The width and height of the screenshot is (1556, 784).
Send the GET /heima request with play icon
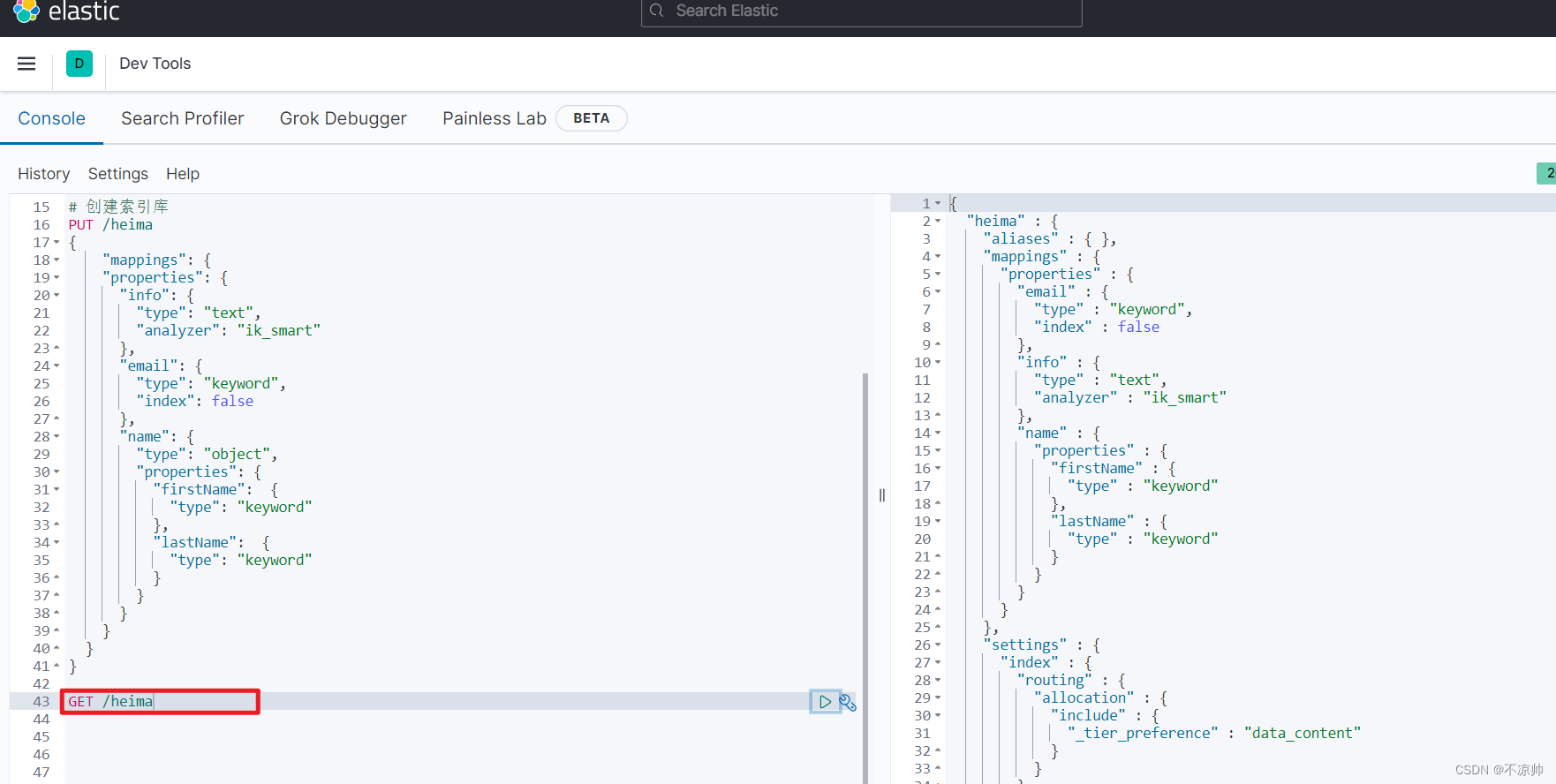point(825,702)
